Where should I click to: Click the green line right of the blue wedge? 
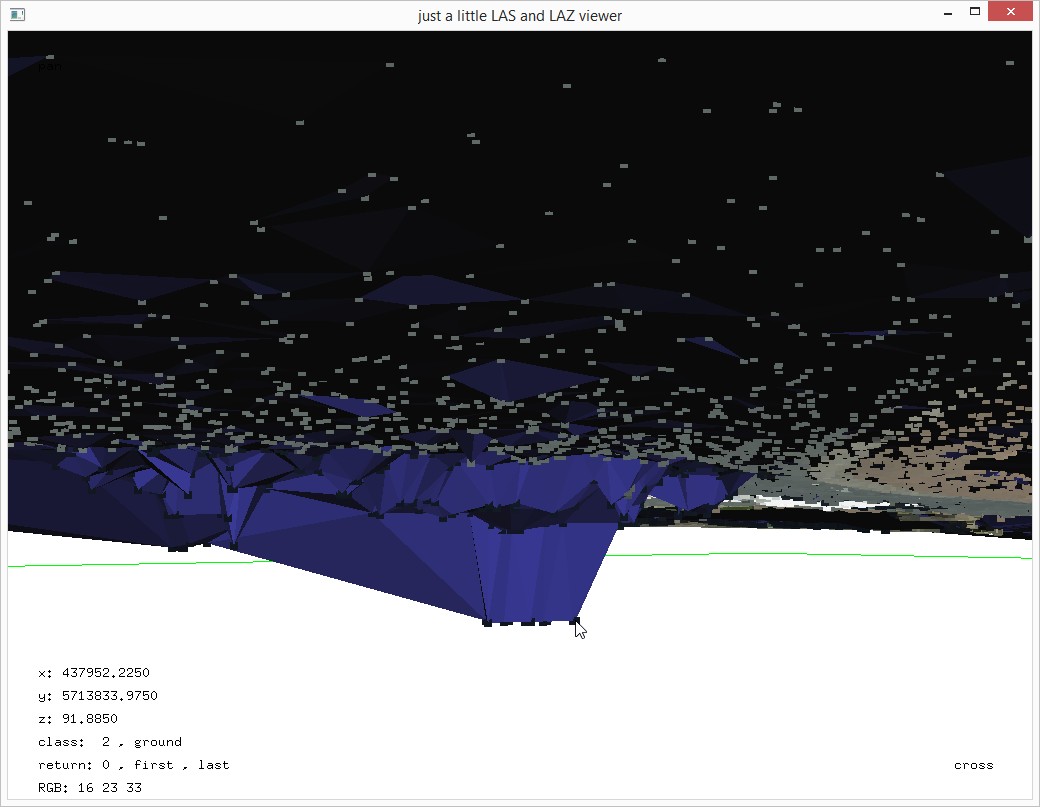point(800,553)
